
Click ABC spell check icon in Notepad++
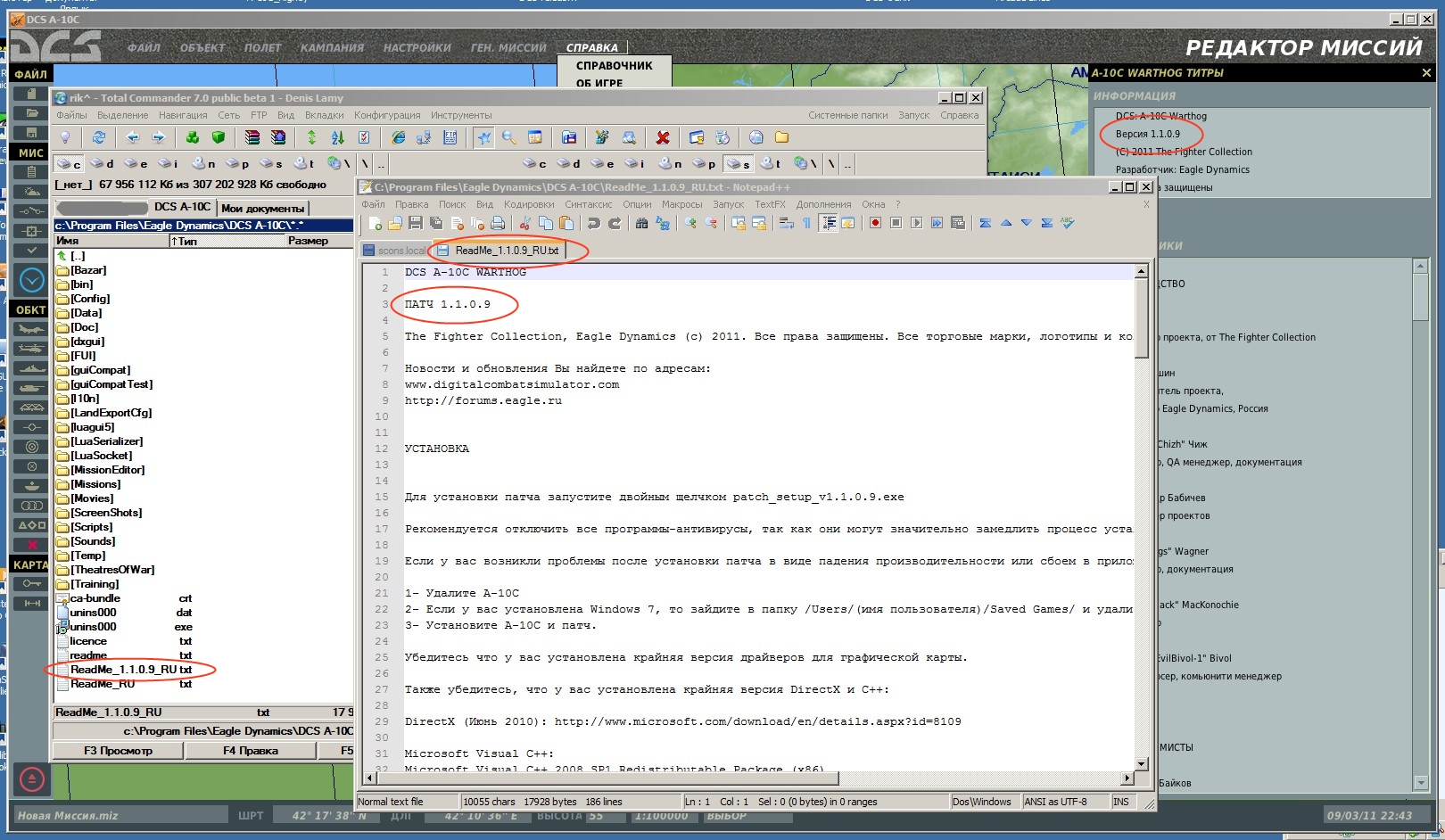click(1067, 223)
